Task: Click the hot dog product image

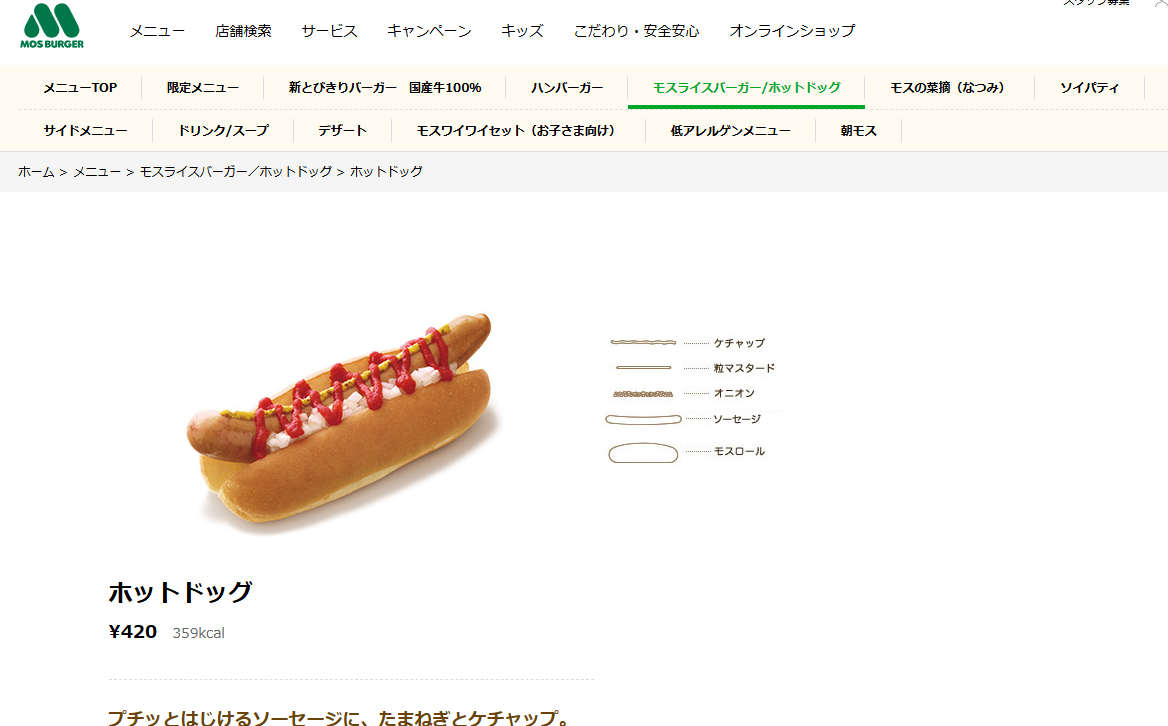Action: [x=343, y=421]
